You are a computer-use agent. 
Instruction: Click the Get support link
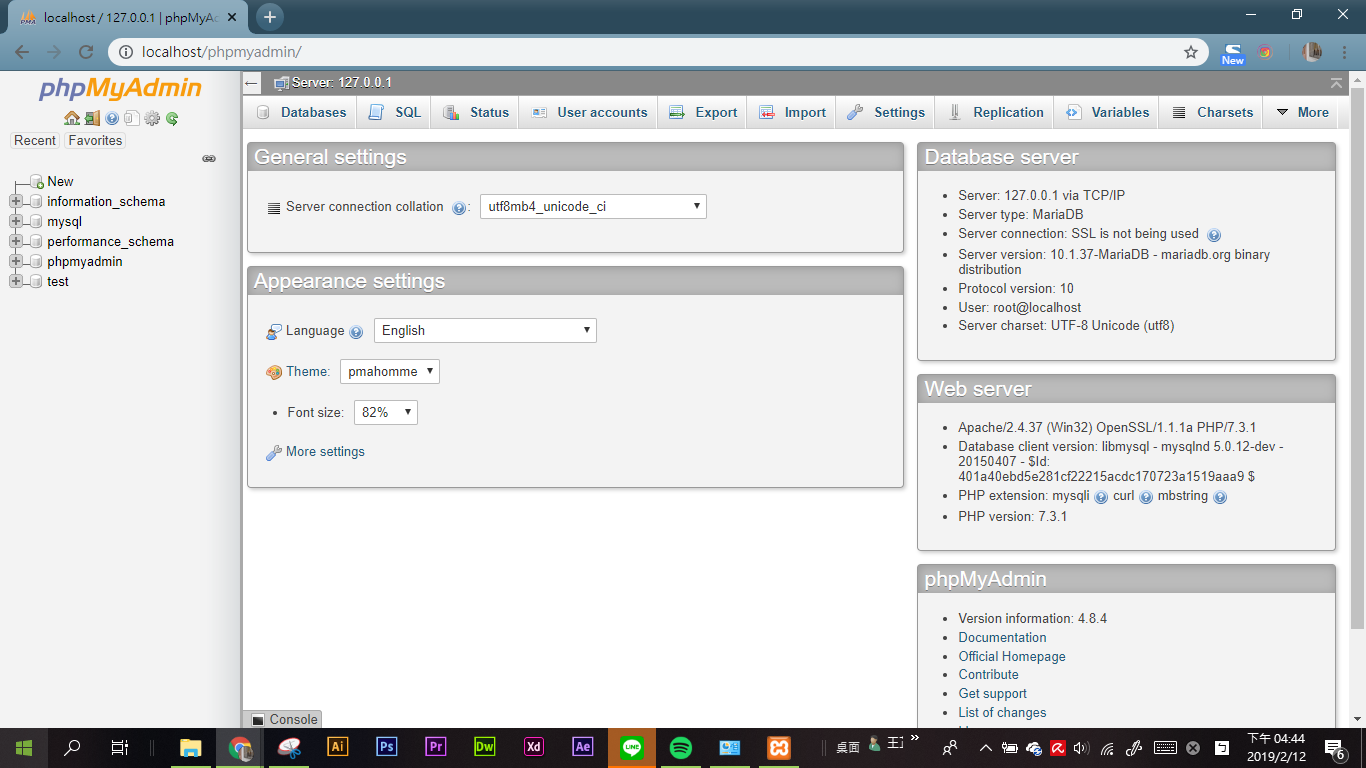click(992, 694)
